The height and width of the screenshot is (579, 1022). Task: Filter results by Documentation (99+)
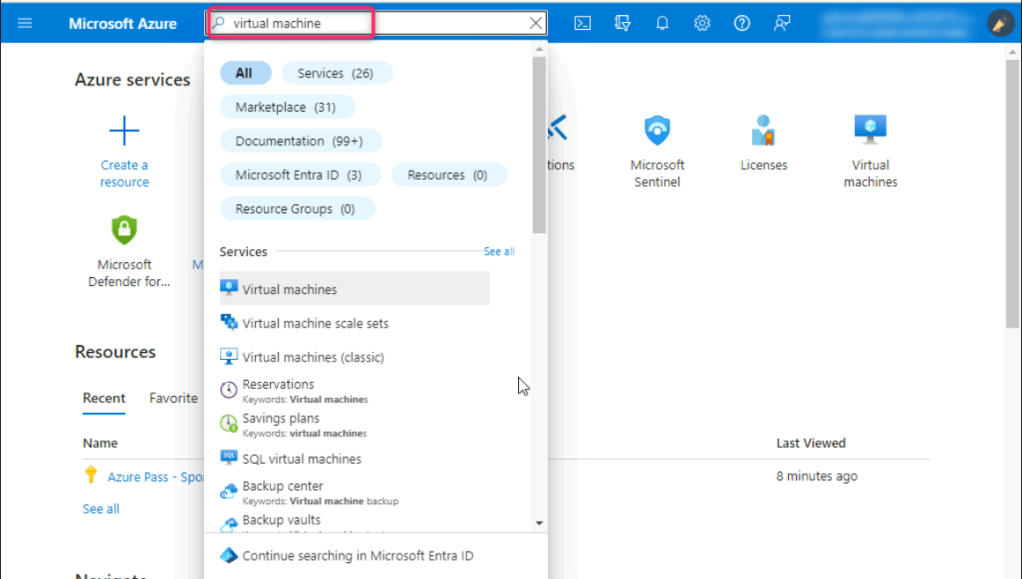pyautogui.click(x=299, y=141)
